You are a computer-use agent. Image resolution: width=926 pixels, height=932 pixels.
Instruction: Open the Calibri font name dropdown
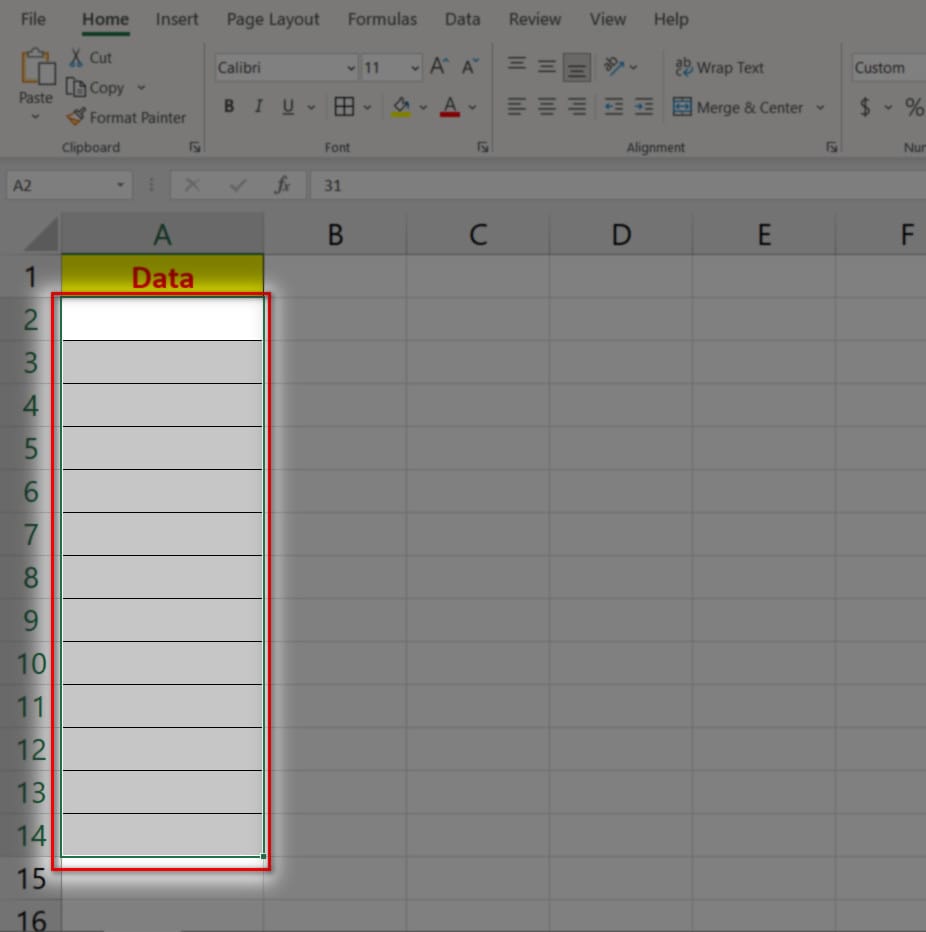(x=350, y=68)
